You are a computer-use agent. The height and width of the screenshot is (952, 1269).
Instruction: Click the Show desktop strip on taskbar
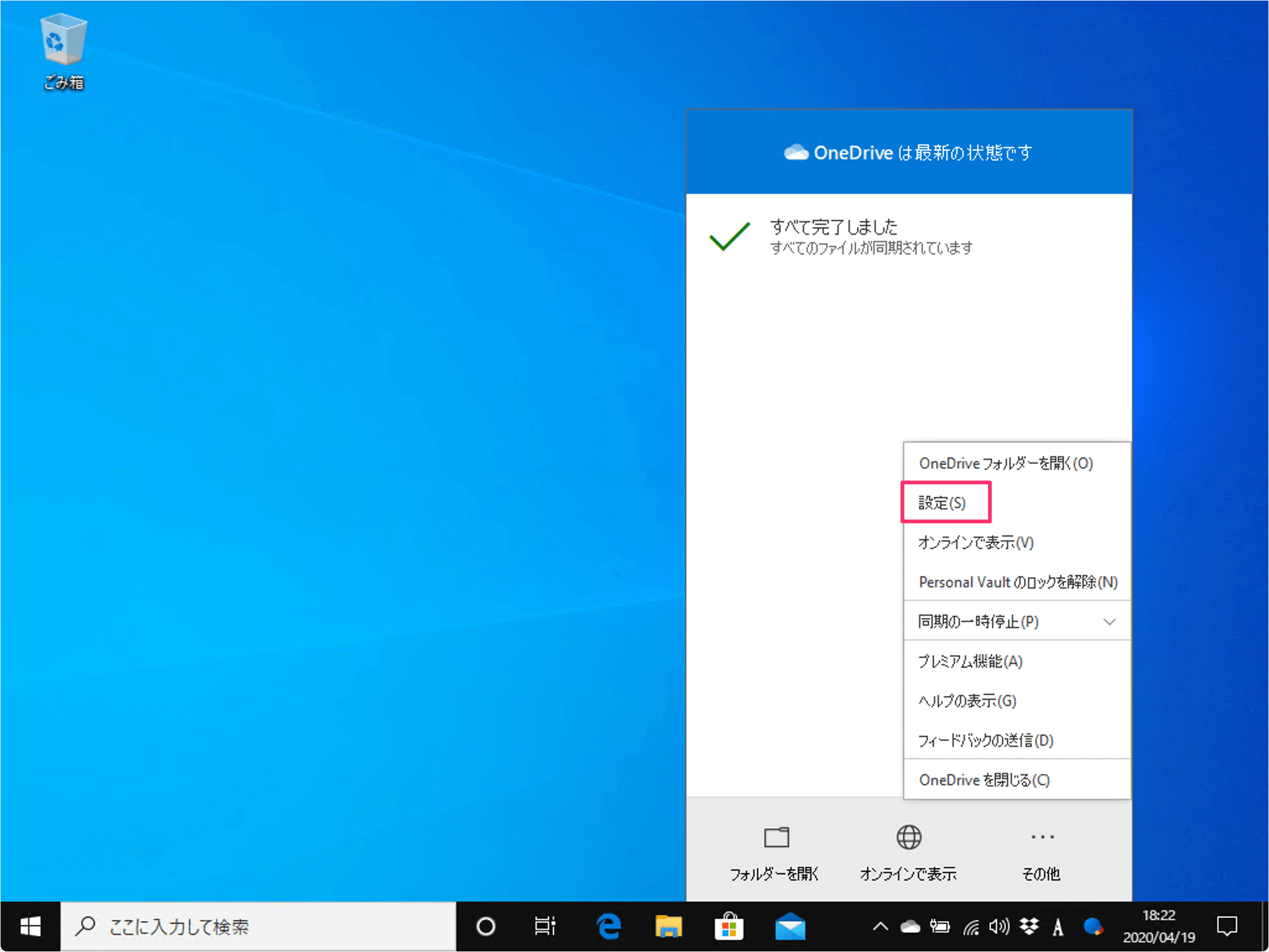point(1265,926)
